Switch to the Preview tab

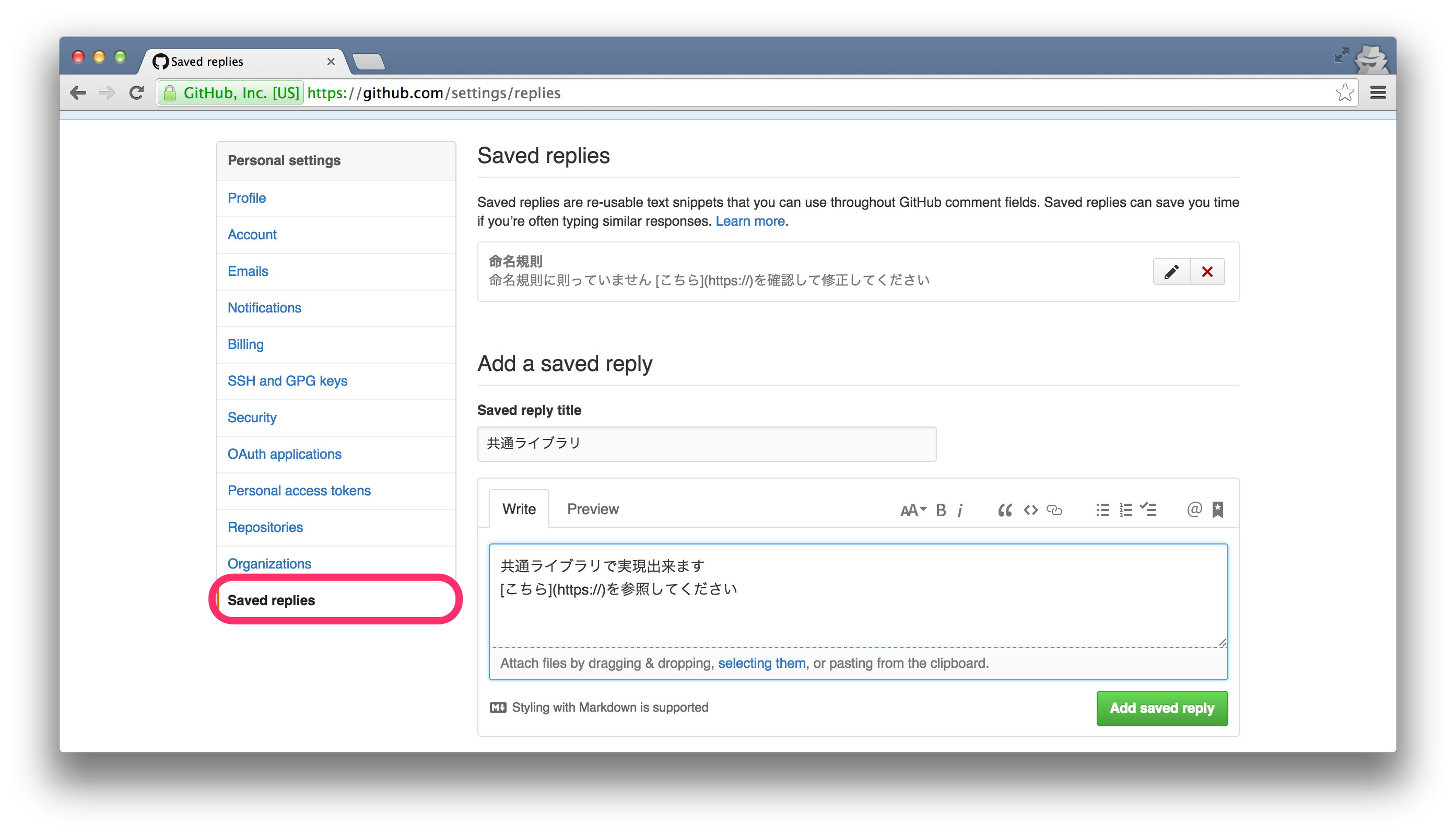pos(593,509)
